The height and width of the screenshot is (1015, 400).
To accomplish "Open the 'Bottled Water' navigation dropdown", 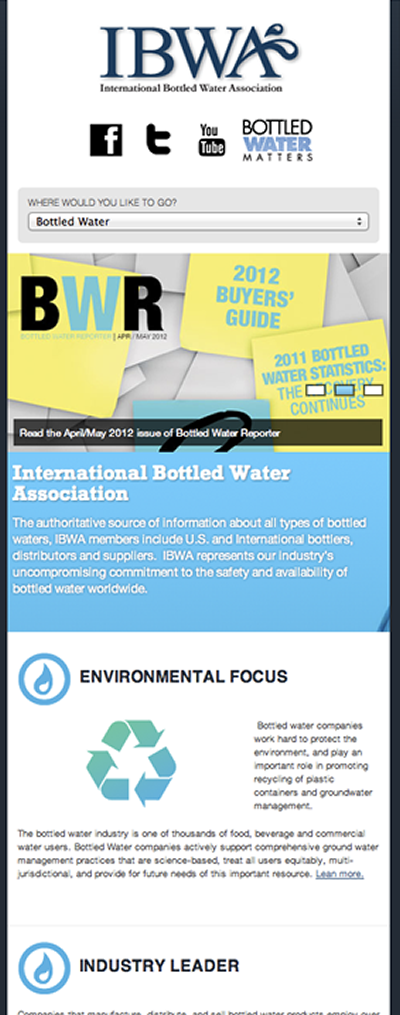I will (198, 221).
